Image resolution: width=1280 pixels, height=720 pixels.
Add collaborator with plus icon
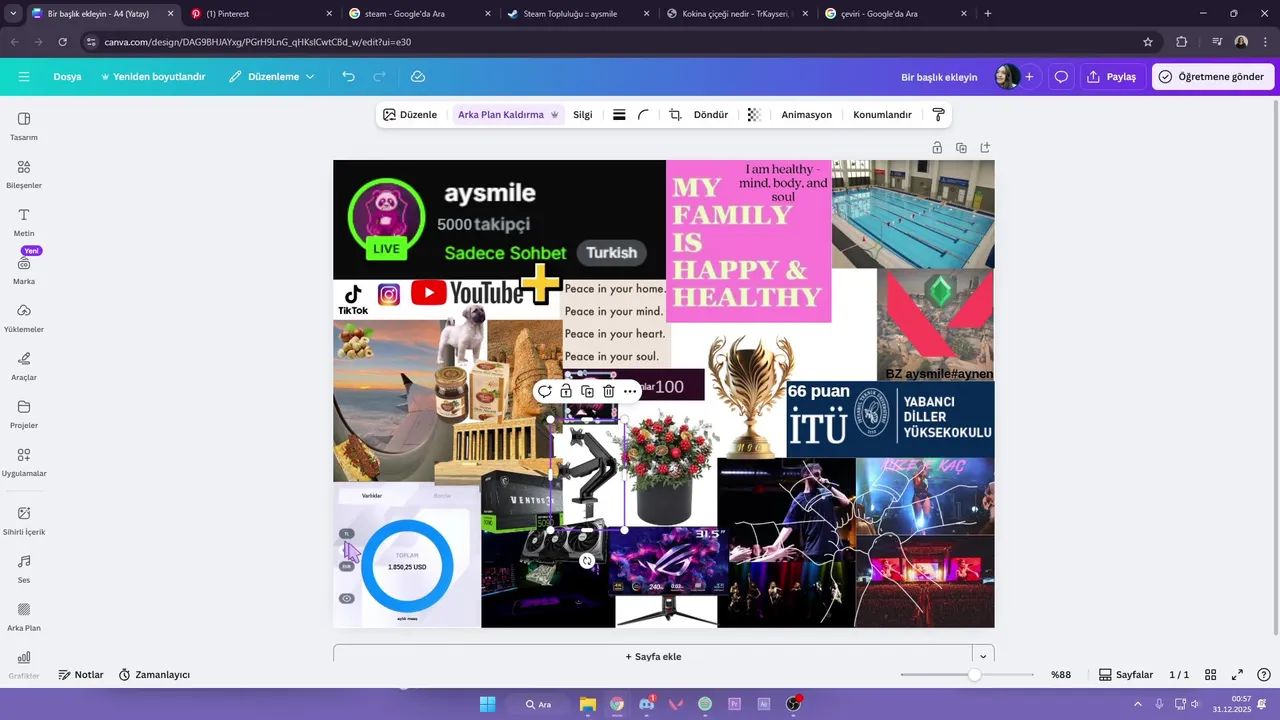[1029, 77]
